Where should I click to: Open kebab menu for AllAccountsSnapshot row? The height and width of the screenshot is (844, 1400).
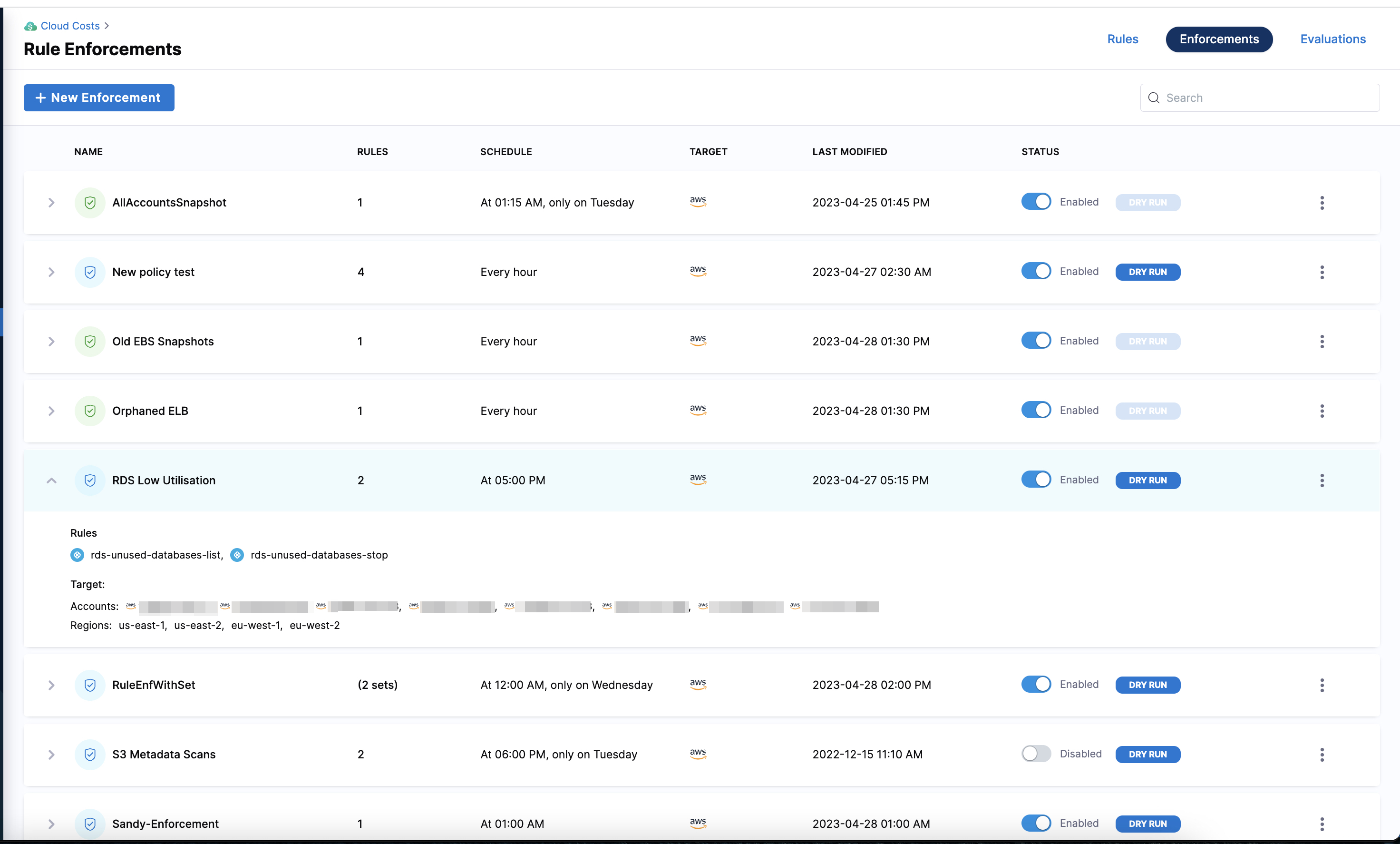point(1322,203)
